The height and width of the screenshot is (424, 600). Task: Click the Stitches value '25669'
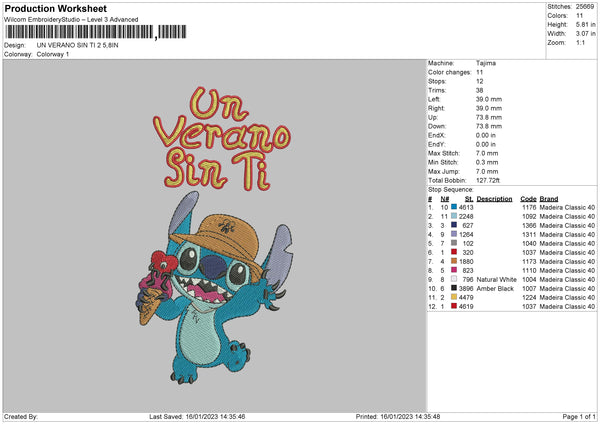585,7
